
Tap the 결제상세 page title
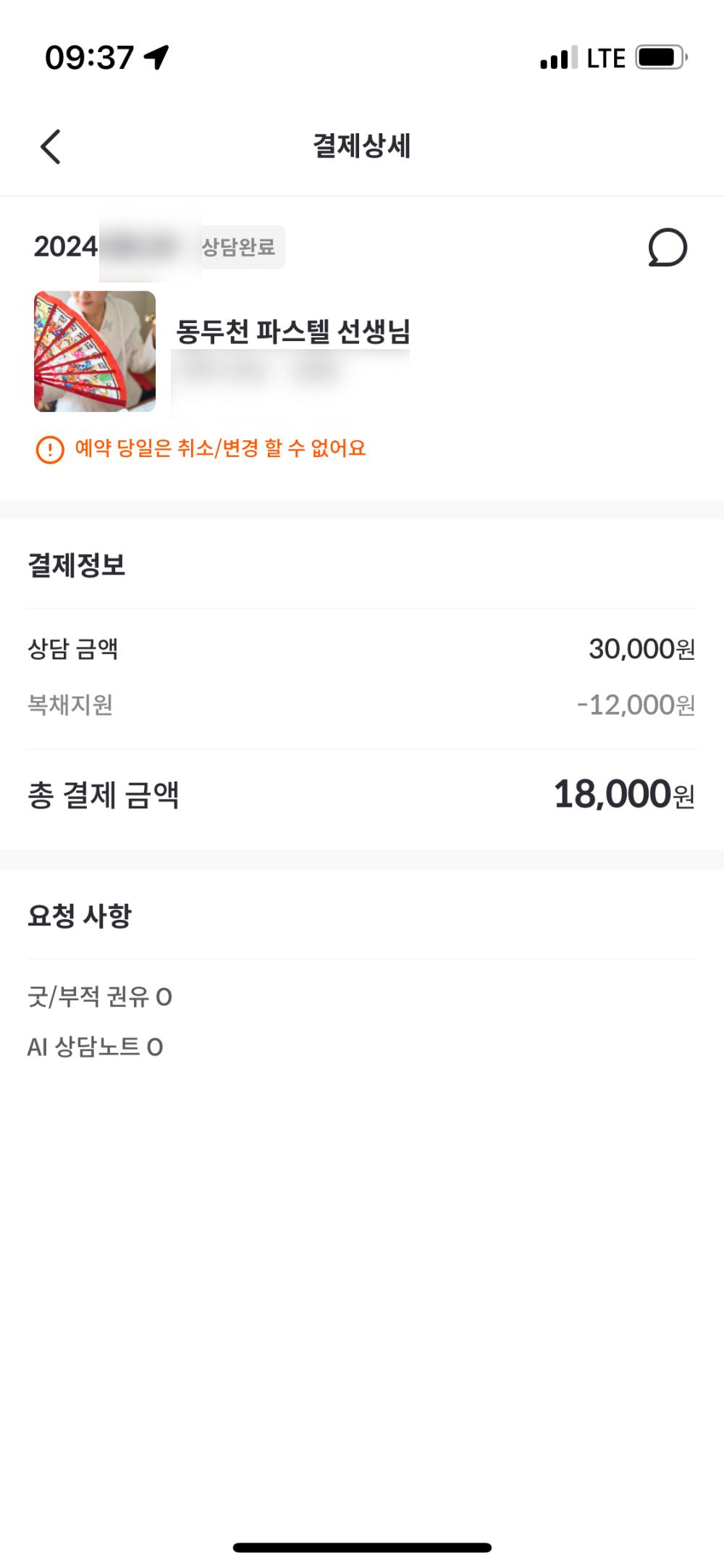361,146
